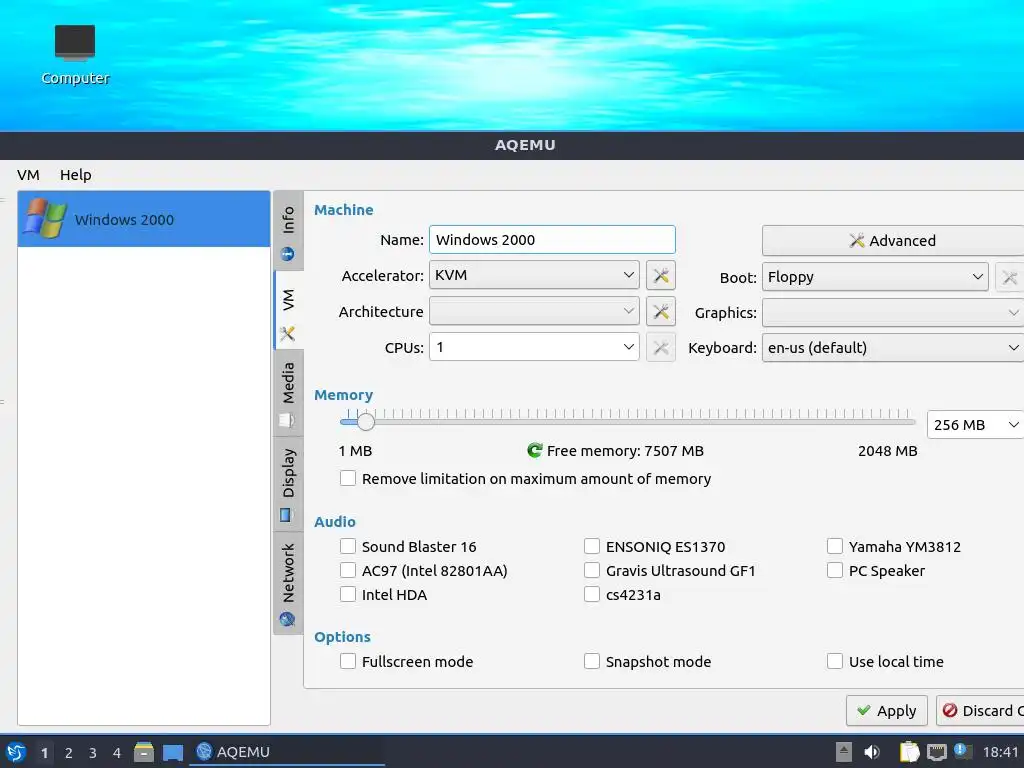This screenshot has height=768, width=1024.
Task: Click the Windows 2000 VM logo icon
Action: click(44, 219)
